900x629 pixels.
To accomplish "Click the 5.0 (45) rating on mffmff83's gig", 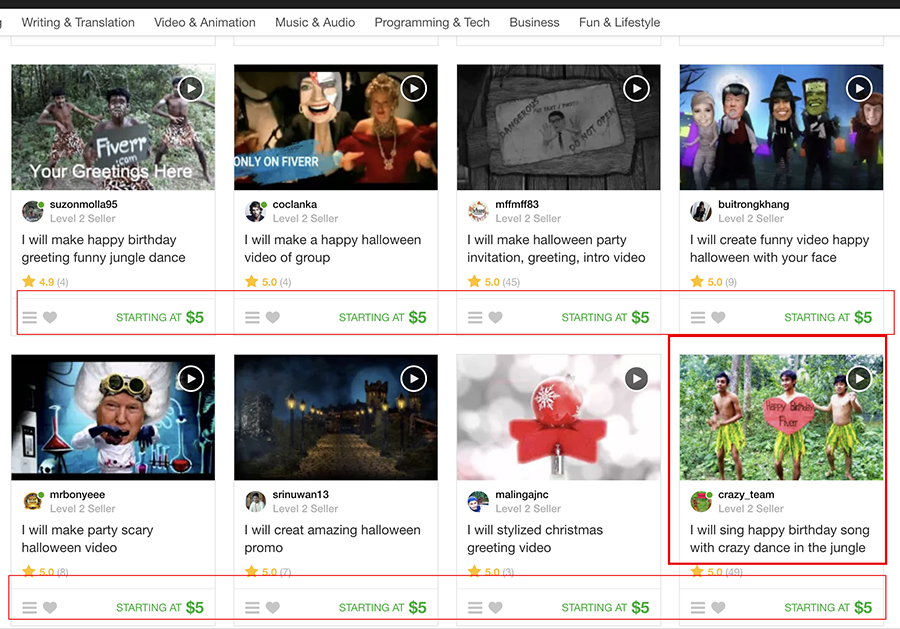I will coord(494,282).
